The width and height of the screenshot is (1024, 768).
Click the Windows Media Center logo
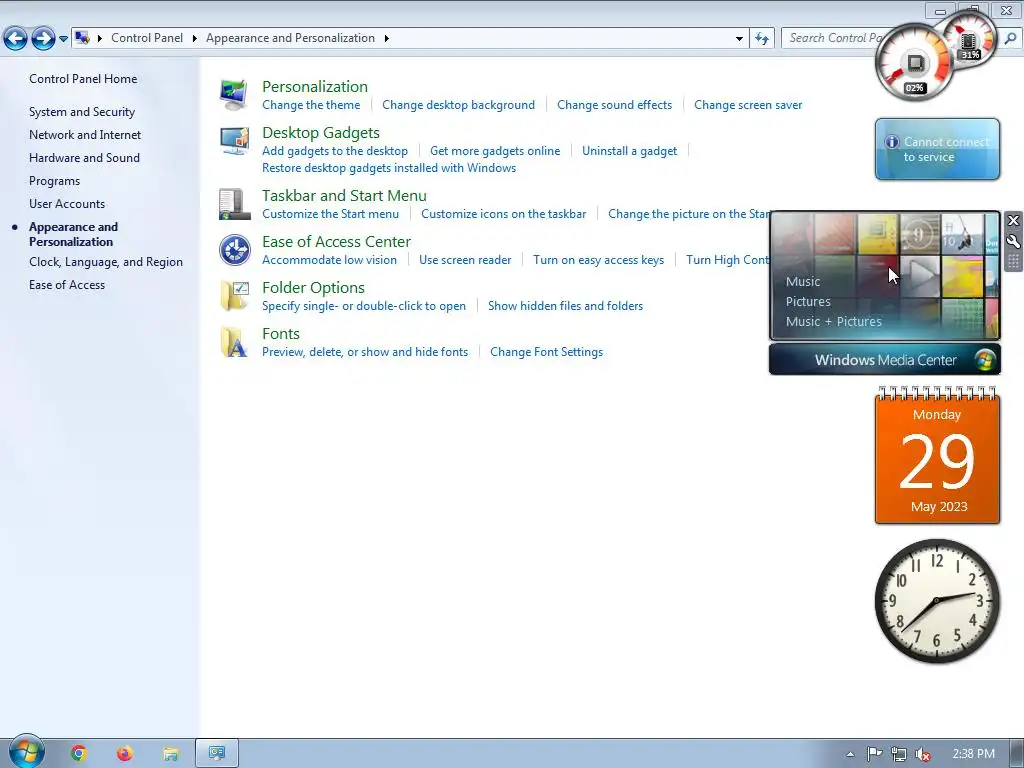985,360
